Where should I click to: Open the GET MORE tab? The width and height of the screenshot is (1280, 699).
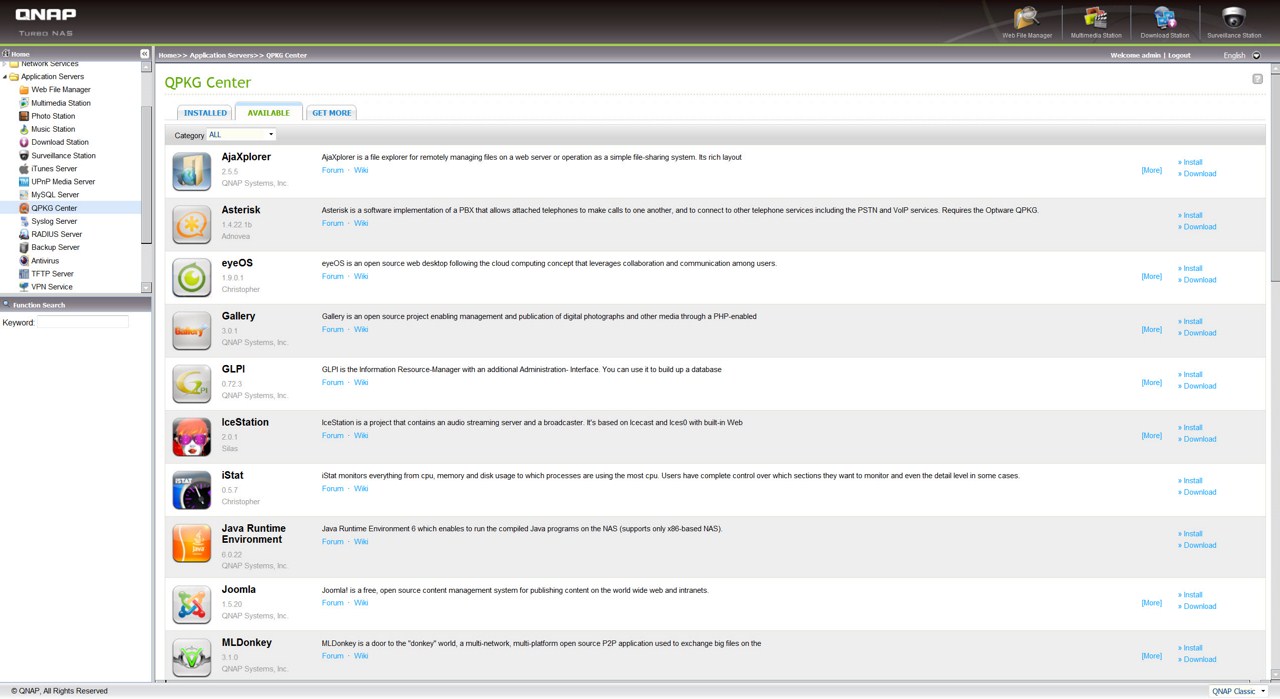(331, 113)
